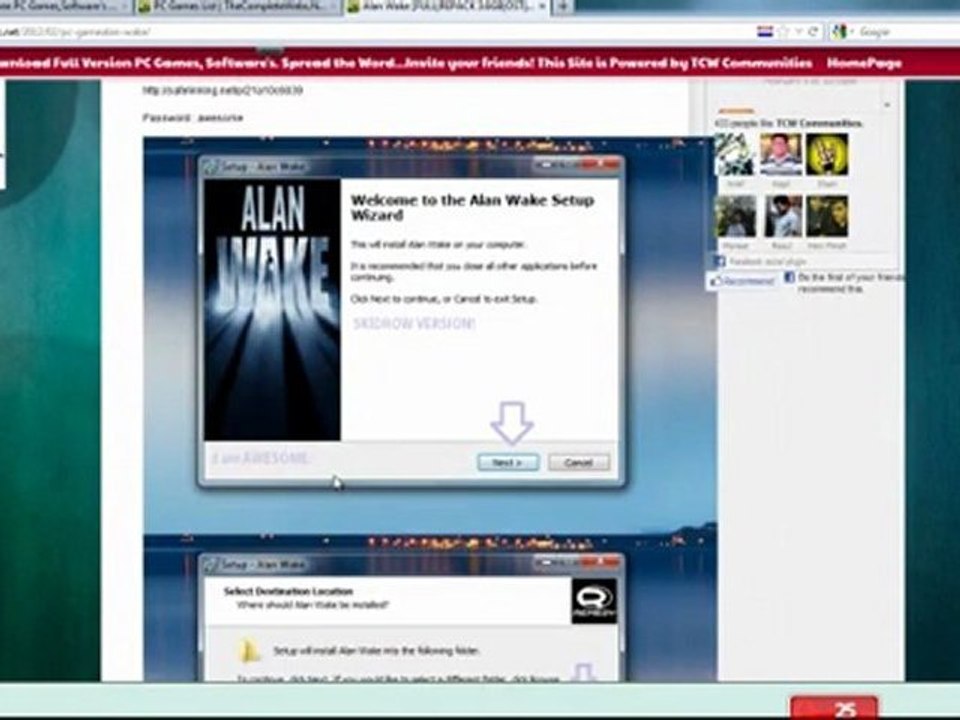Bookmark the page with the star icon
This screenshot has width=960, height=720.
pos(783,32)
